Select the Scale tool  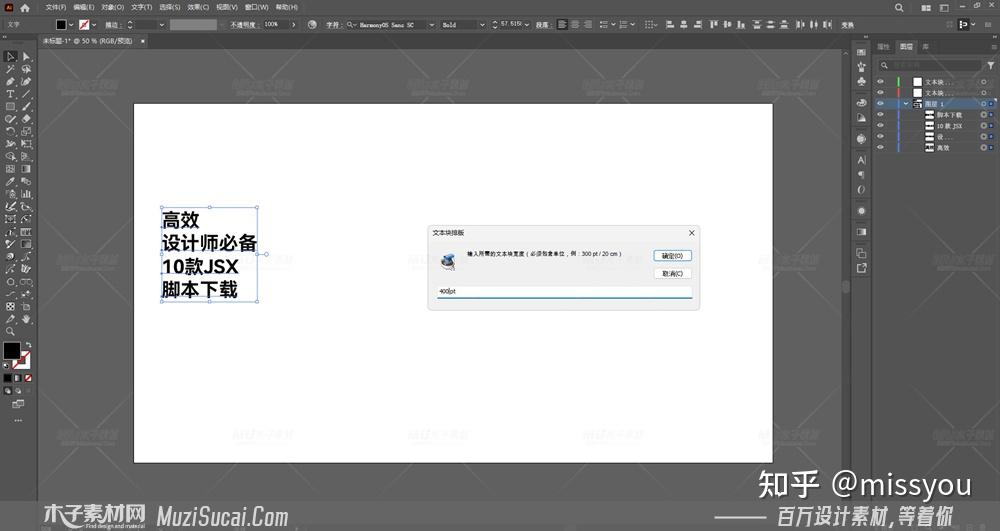(x=26, y=131)
